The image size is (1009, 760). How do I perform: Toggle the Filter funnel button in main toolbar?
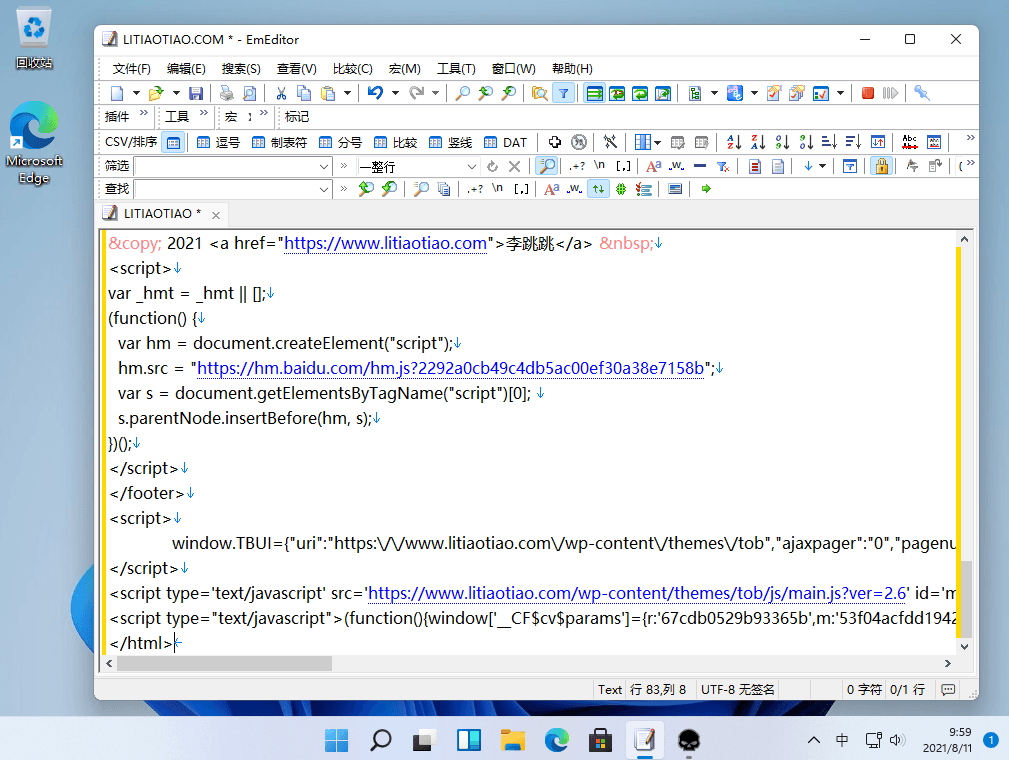click(x=563, y=93)
